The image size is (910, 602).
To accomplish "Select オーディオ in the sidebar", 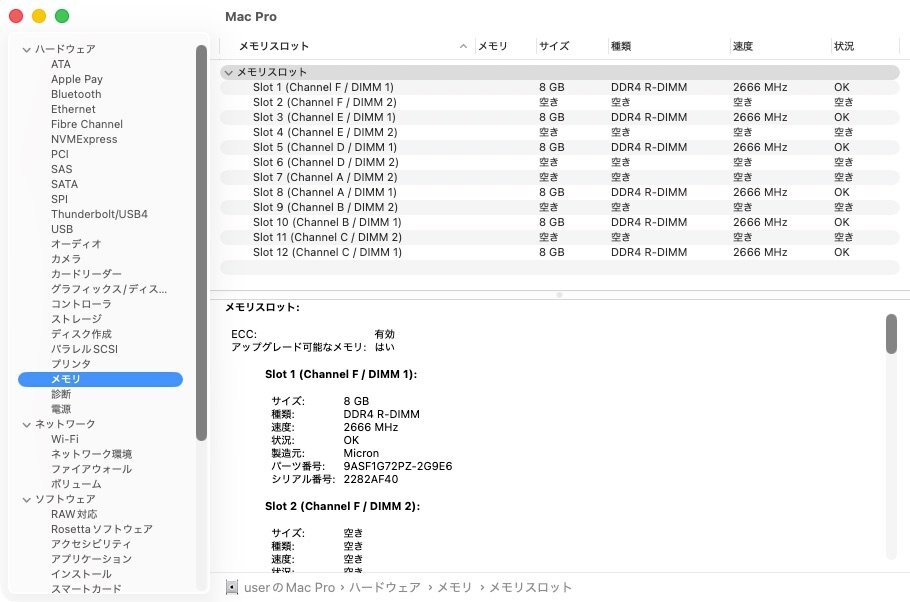I will point(76,244).
